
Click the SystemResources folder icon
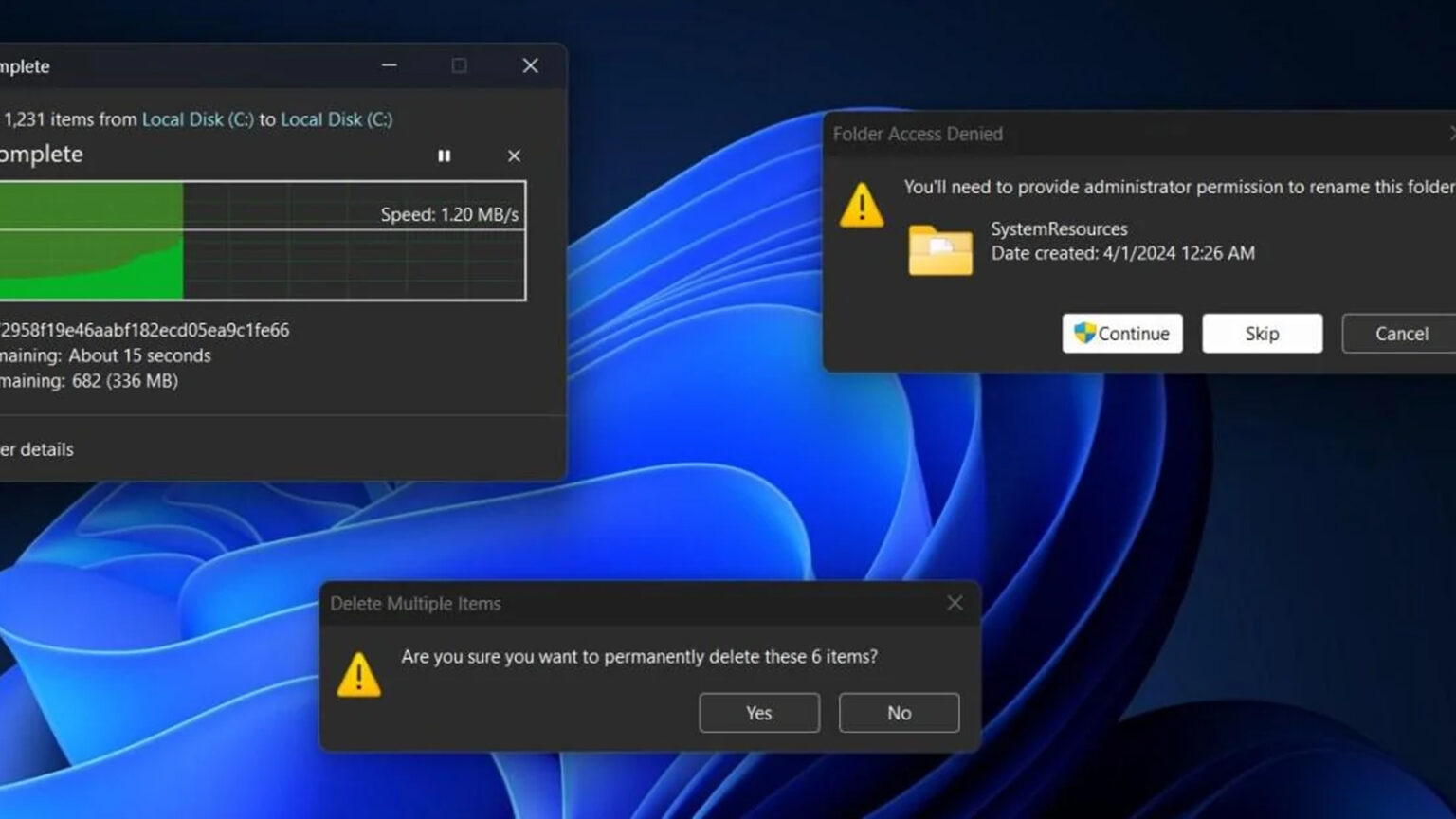940,250
